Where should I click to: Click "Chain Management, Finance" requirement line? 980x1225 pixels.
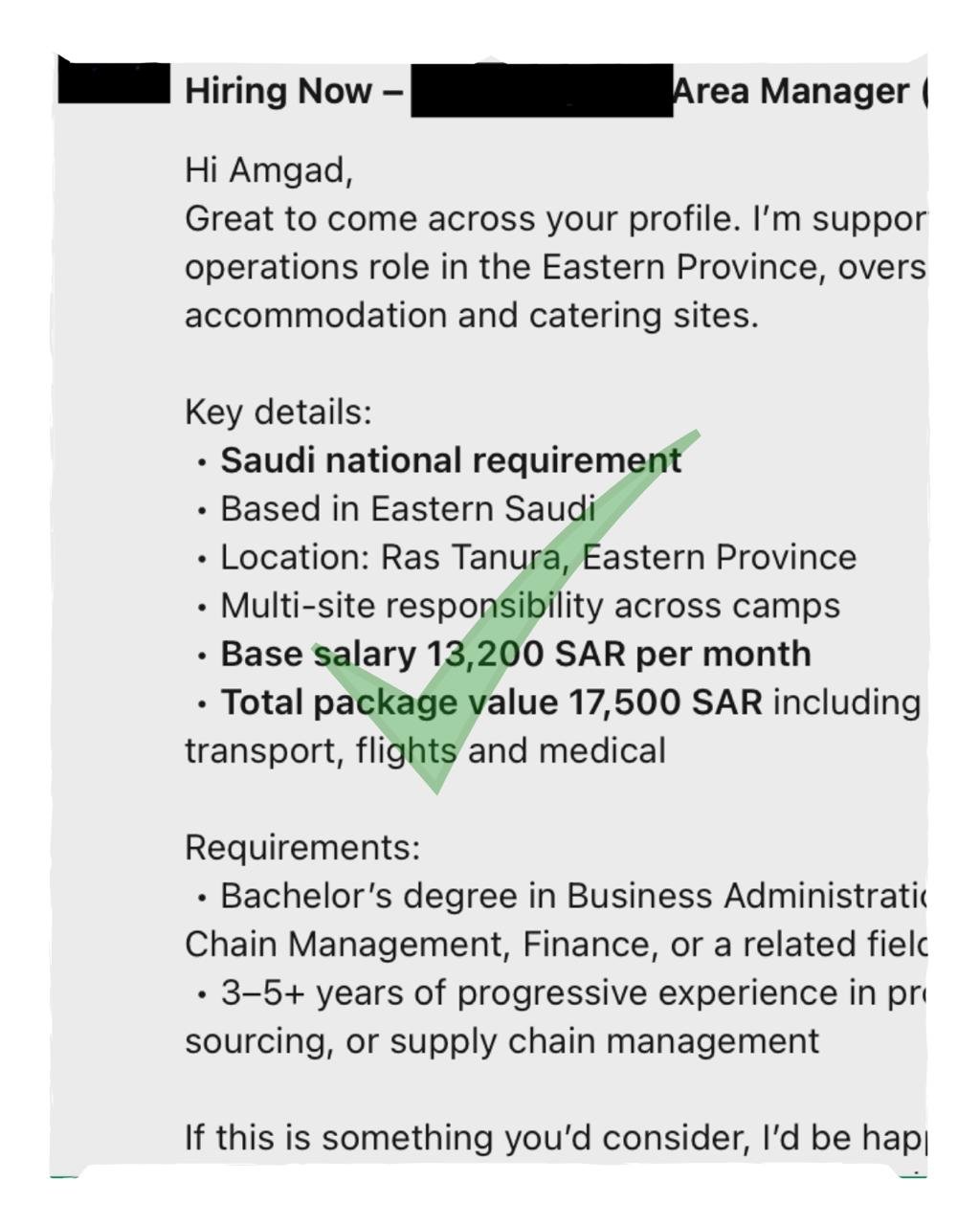(x=555, y=945)
